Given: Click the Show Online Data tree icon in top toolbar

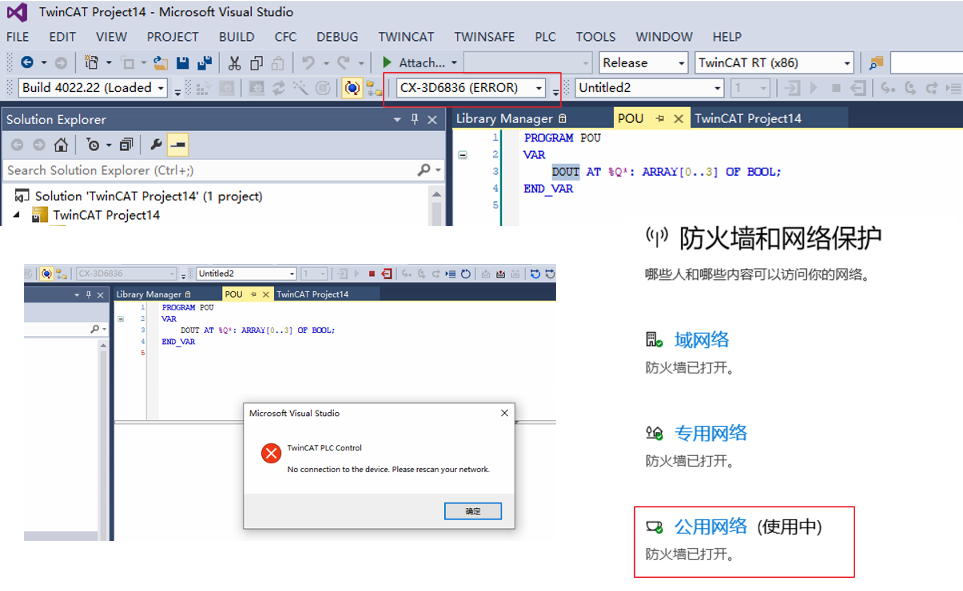Looking at the screenshot, I should 373,88.
